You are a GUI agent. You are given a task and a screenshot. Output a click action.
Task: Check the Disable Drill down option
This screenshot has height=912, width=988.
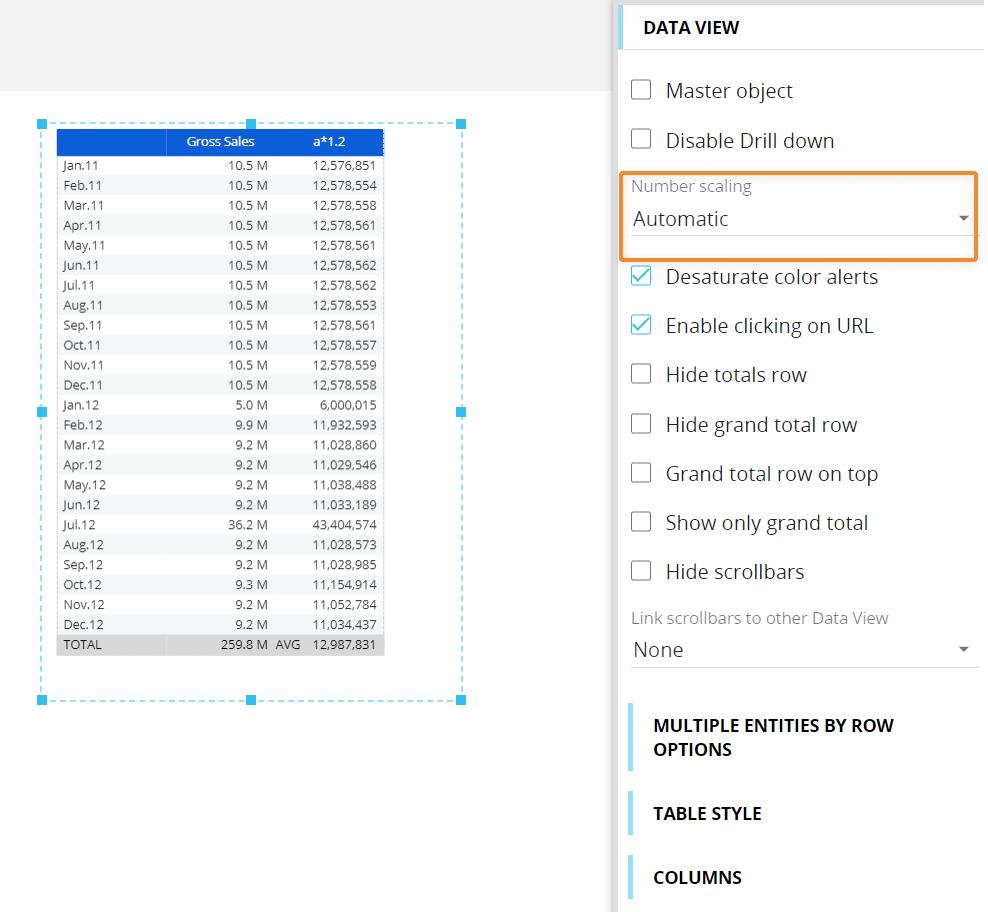pos(641,139)
